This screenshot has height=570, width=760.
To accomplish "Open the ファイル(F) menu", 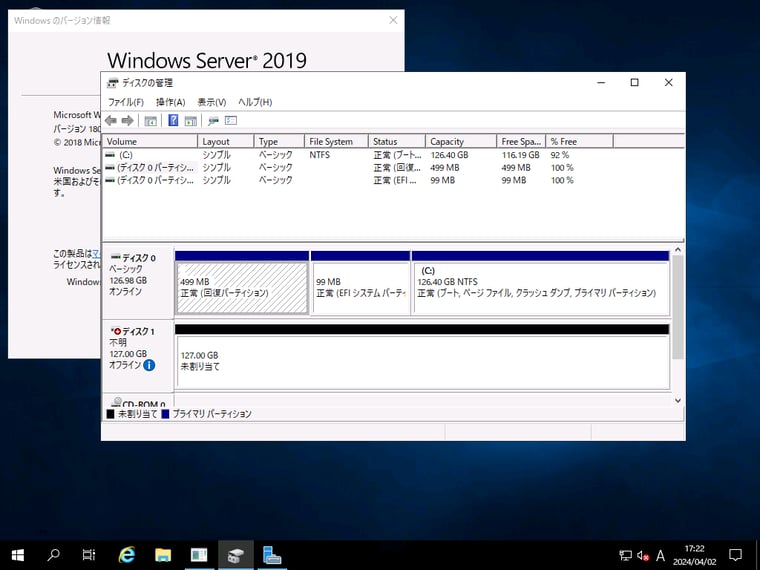I will pyautogui.click(x=126, y=102).
